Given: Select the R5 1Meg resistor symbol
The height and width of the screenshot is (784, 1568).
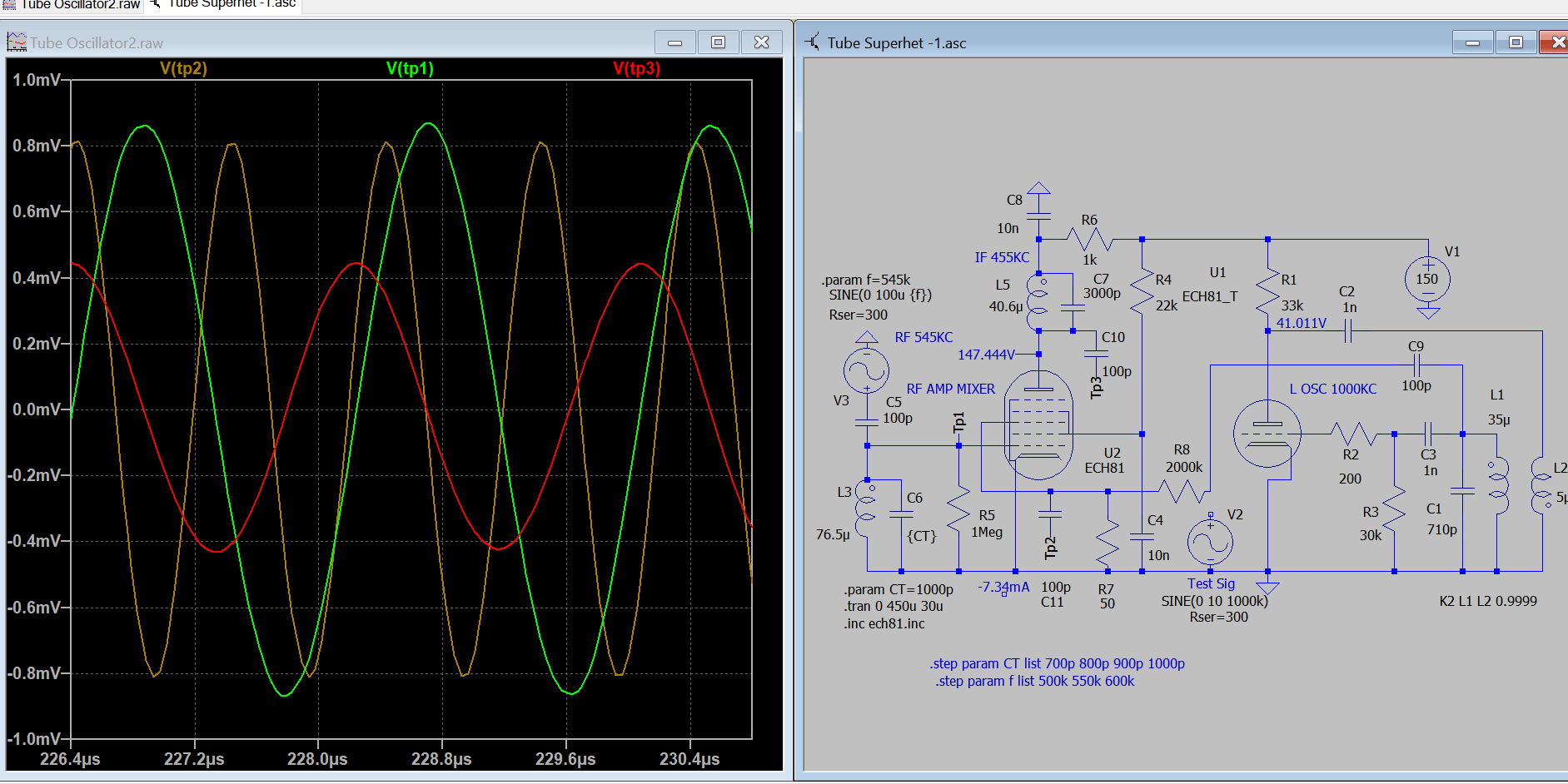Looking at the screenshot, I should pos(958,509).
